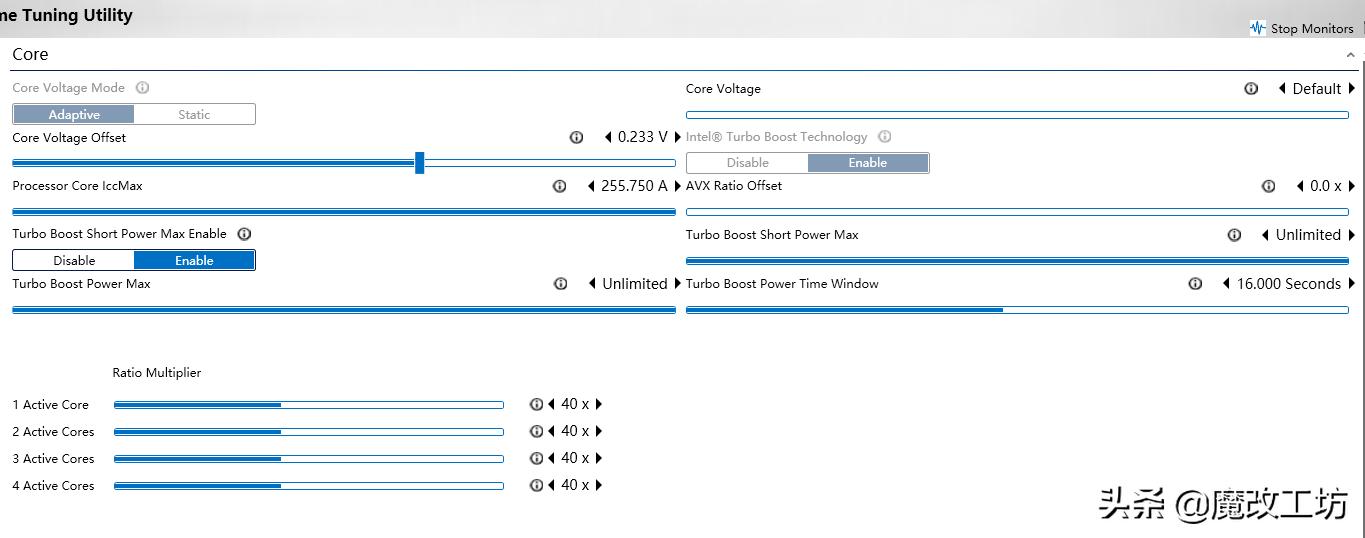This screenshot has height=538, width=1365.
Task: Show info for Processor Core IccMax
Action: tap(560, 186)
